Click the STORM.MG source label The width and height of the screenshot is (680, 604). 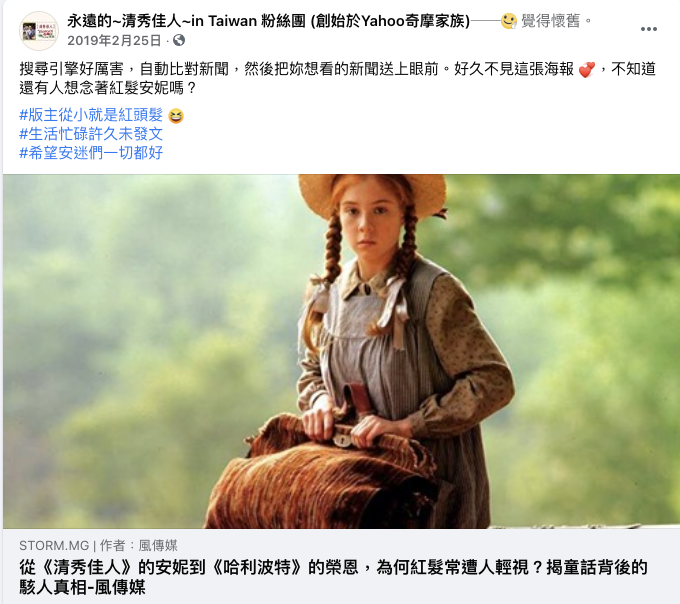[x=54, y=545]
